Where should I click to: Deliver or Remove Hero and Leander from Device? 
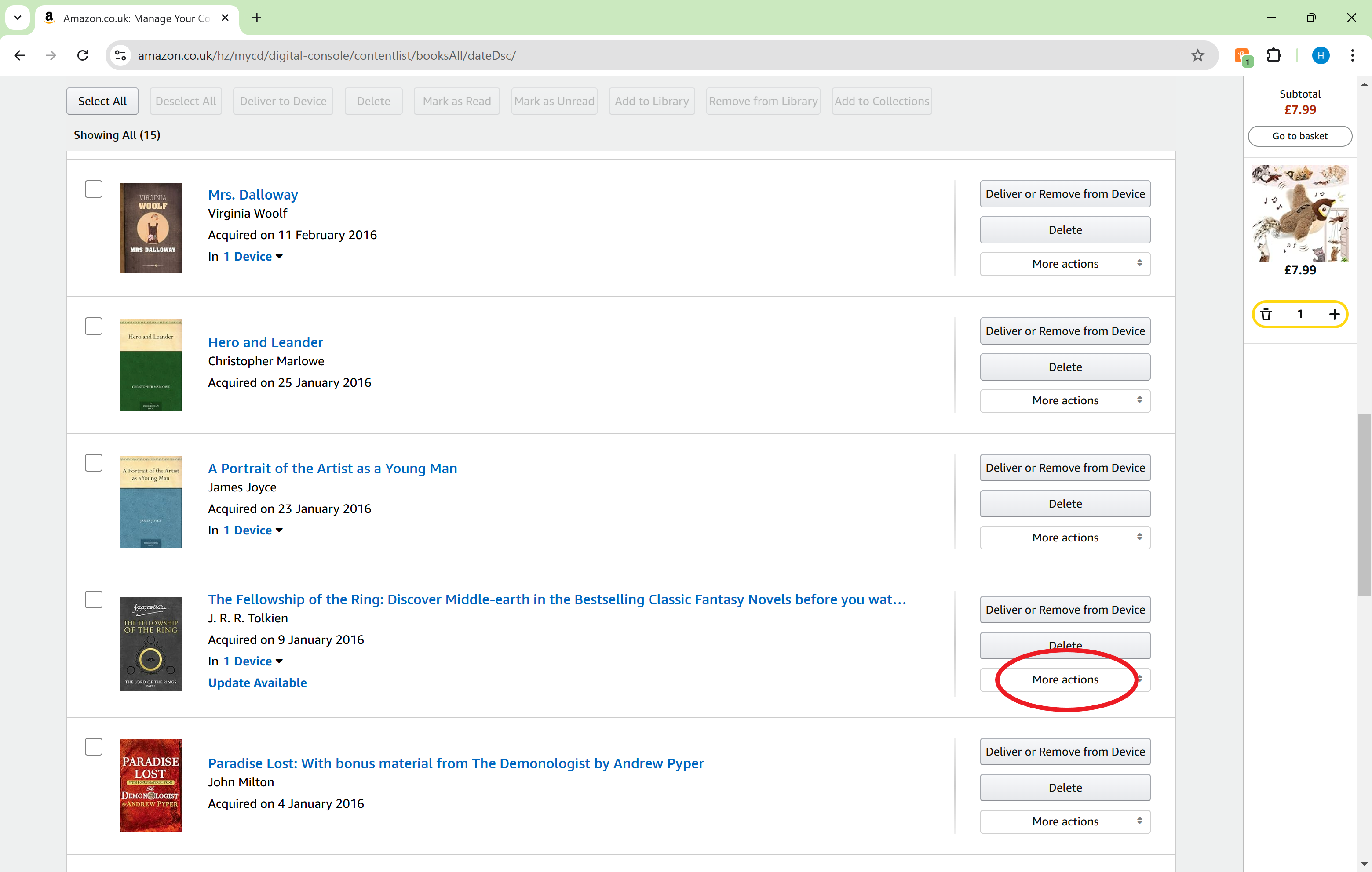1065,331
